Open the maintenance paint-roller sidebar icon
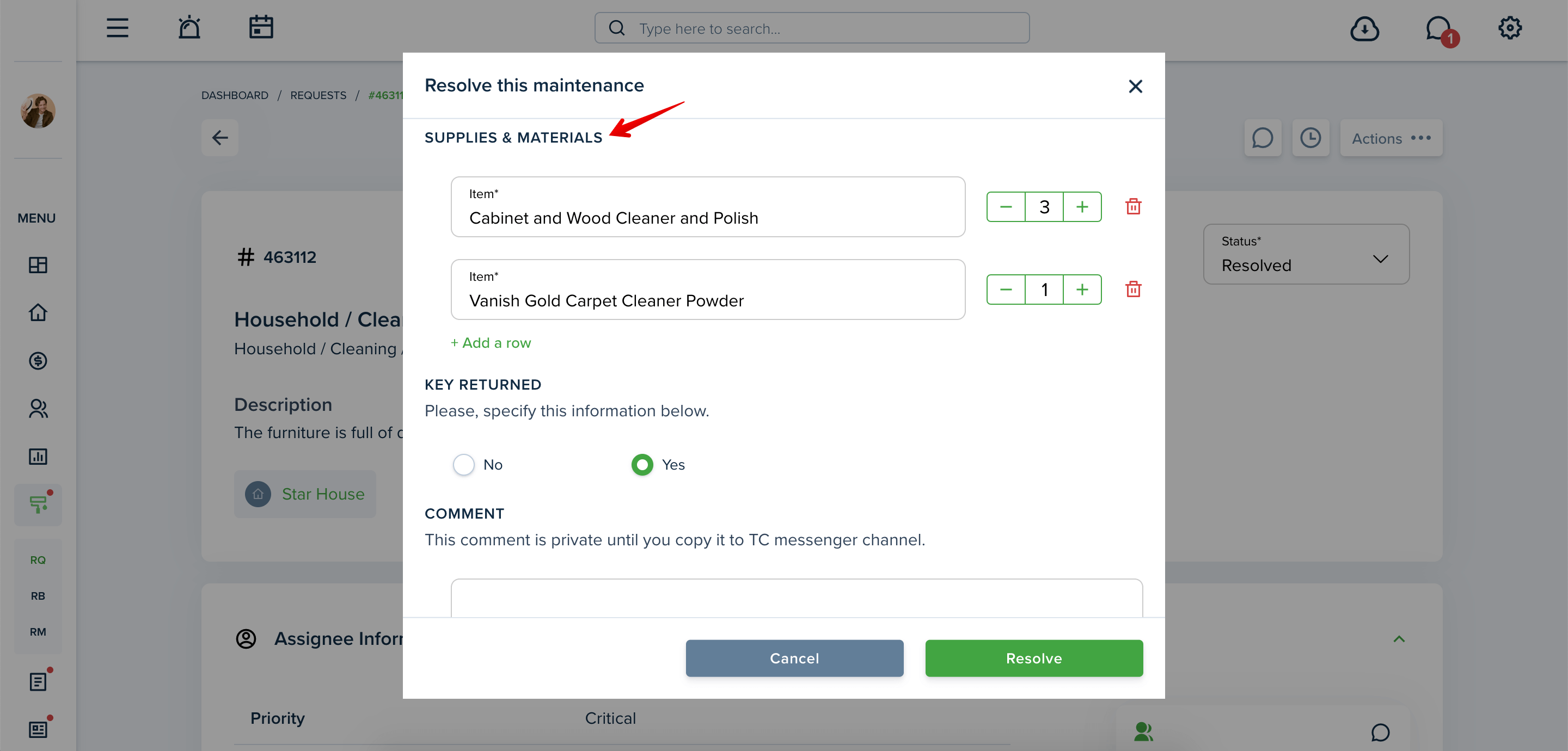The height and width of the screenshot is (751, 1568). [x=38, y=504]
